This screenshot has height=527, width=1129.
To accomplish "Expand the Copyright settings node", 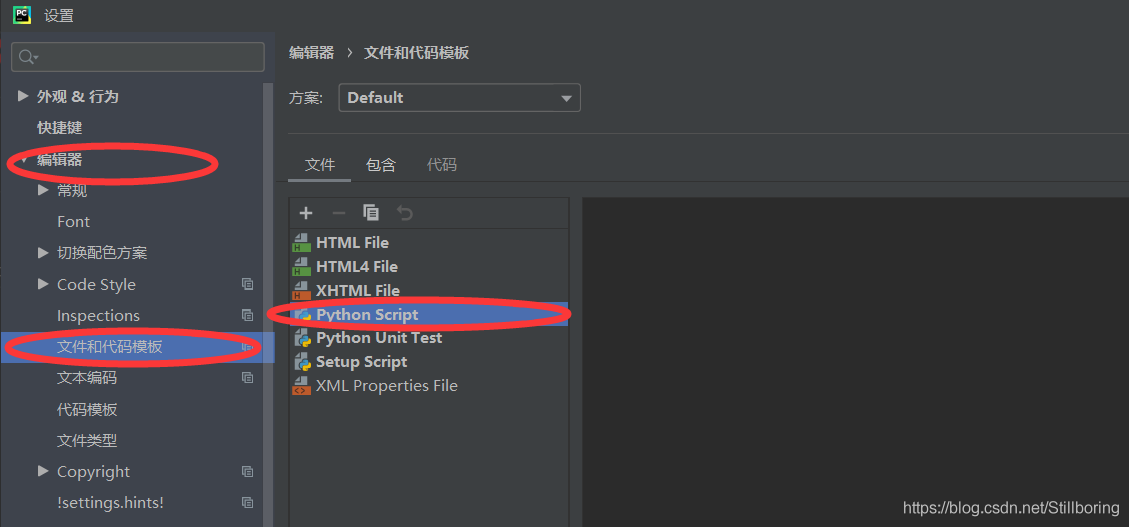I will point(43,471).
